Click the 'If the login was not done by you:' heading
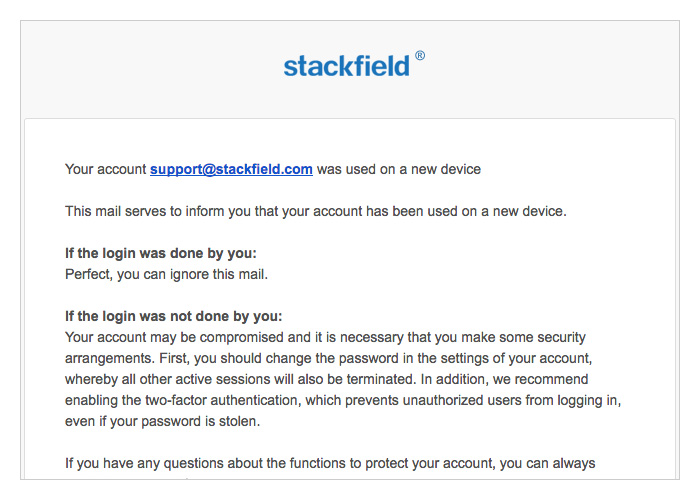Screen dimensions: 700x500 174,316
